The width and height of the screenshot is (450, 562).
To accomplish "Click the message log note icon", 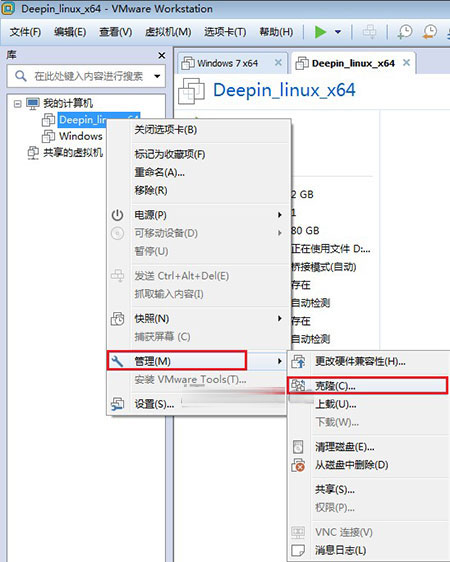I will click(298, 550).
